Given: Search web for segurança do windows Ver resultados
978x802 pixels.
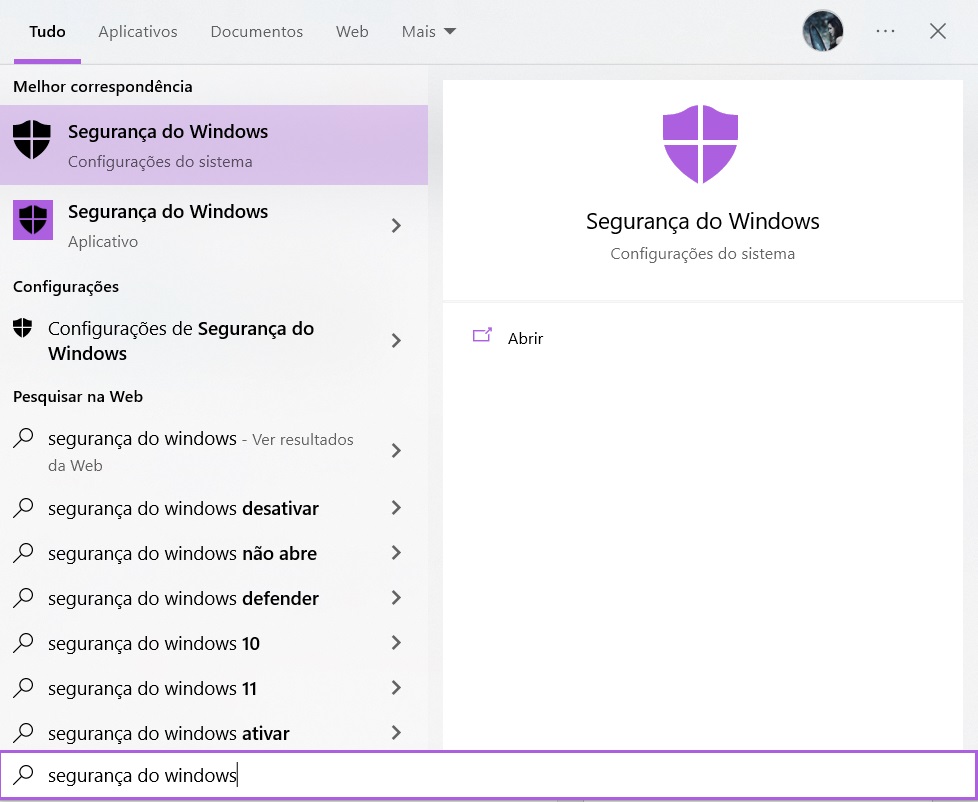Looking at the screenshot, I should point(214,451).
